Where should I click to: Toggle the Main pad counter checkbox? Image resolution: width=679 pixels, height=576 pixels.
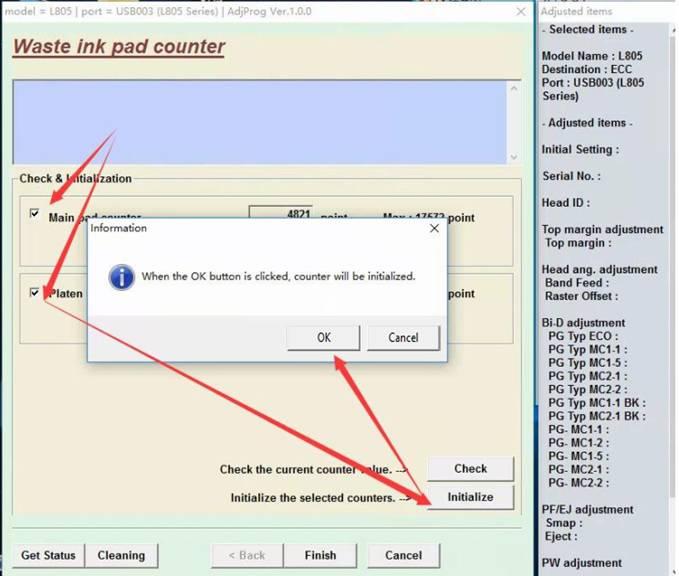pos(34,214)
